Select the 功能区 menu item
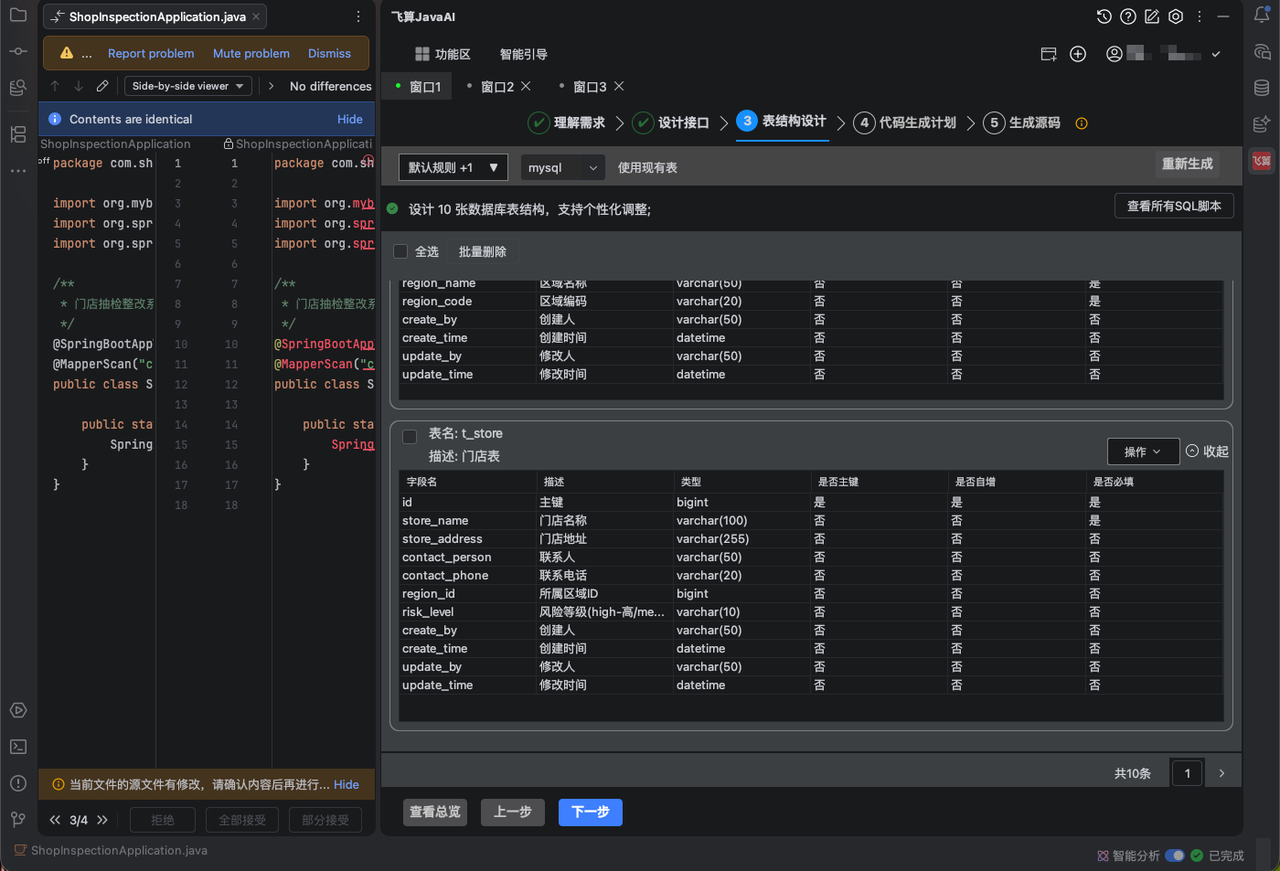The width and height of the screenshot is (1280, 871). tap(442, 54)
